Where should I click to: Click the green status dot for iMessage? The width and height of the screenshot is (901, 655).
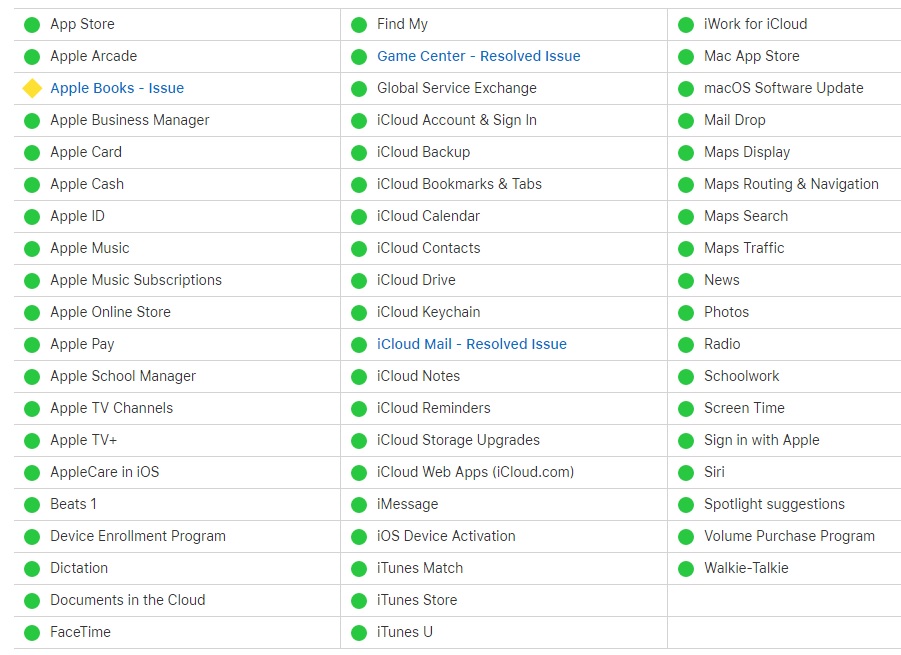click(359, 504)
